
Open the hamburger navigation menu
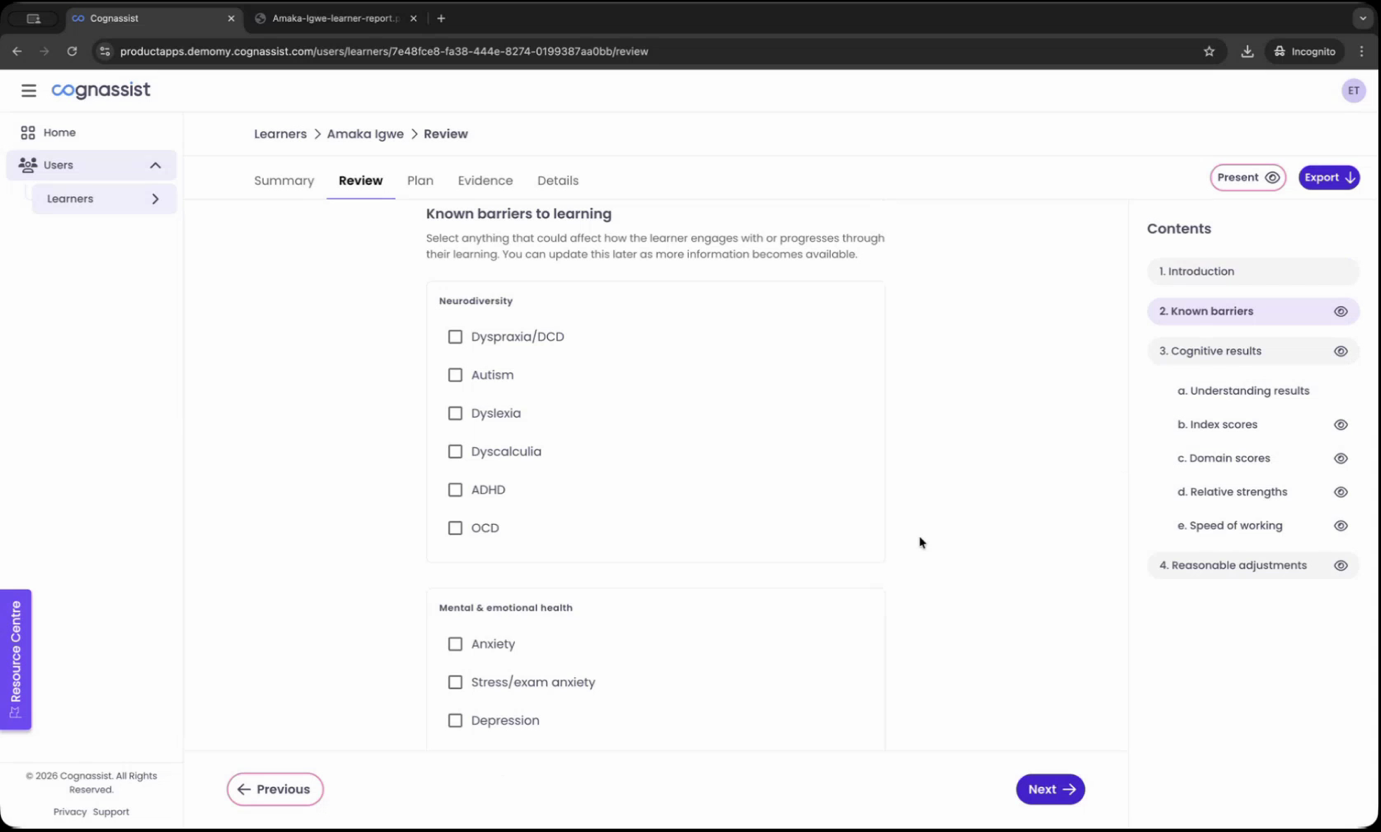click(28, 91)
